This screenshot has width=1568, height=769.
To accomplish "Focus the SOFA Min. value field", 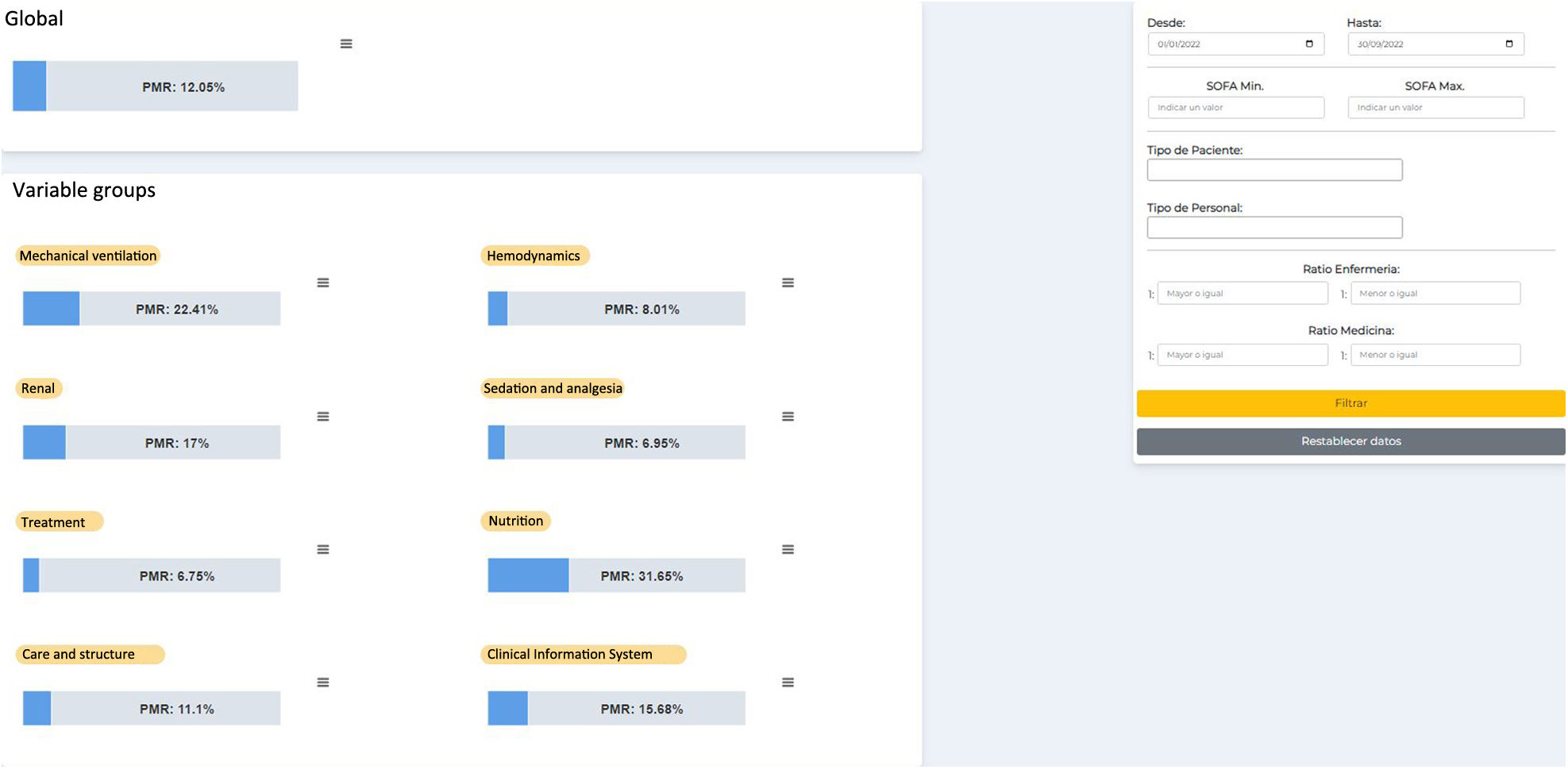I will coord(1235,108).
